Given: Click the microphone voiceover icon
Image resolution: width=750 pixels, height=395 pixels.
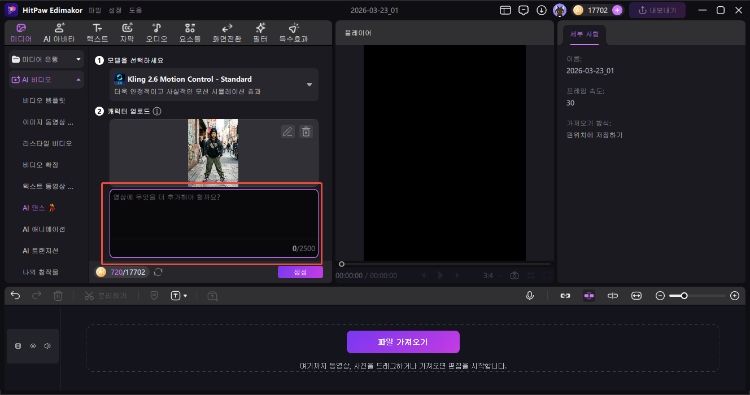Looking at the screenshot, I should coord(530,296).
